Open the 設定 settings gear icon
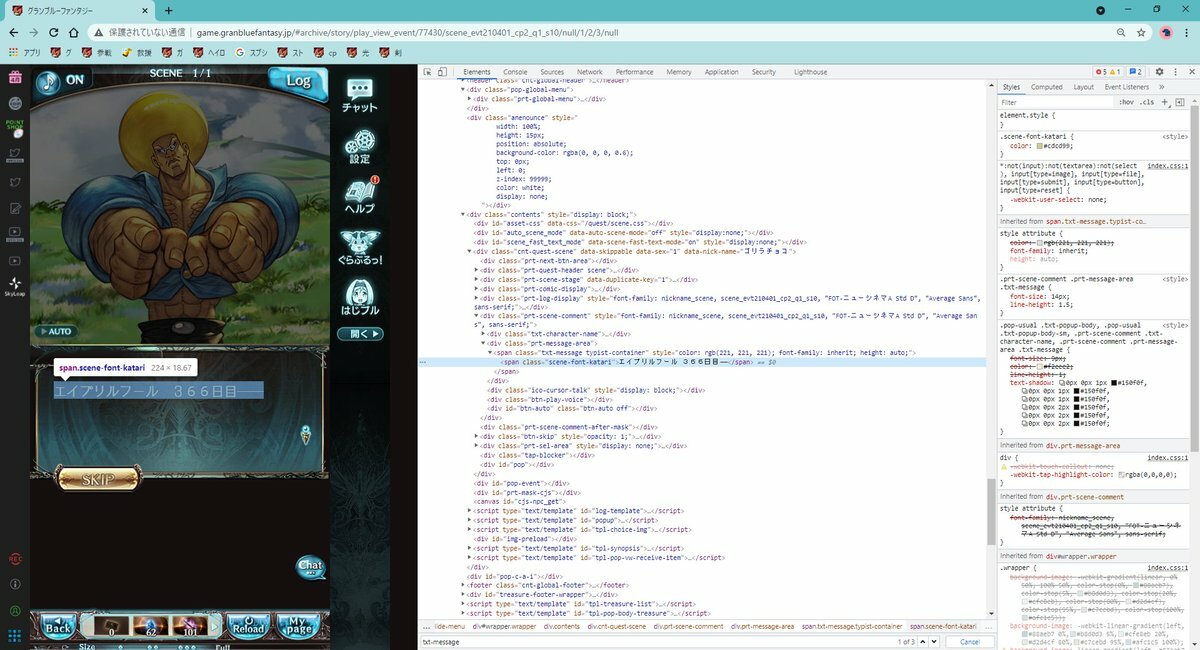This screenshot has height=650, width=1200. 359,146
